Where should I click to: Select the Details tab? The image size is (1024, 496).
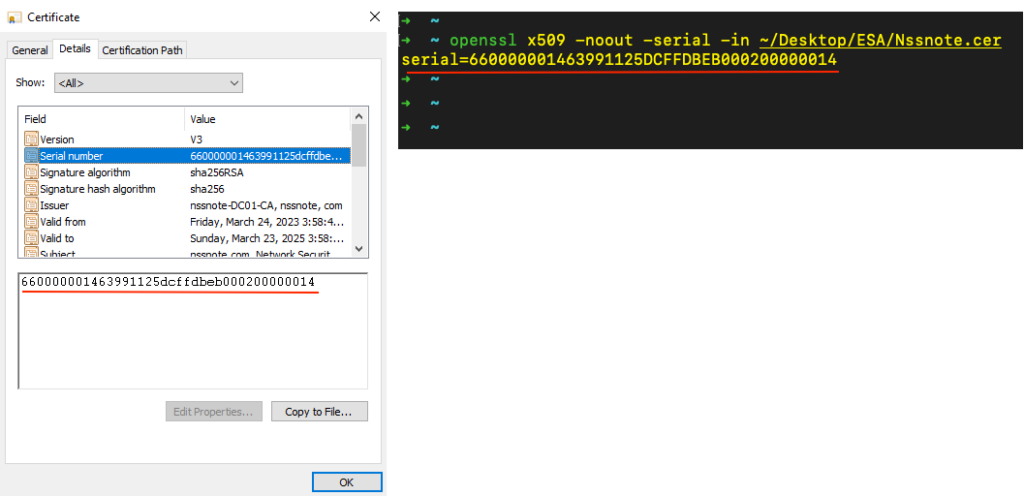click(x=75, y=49)
